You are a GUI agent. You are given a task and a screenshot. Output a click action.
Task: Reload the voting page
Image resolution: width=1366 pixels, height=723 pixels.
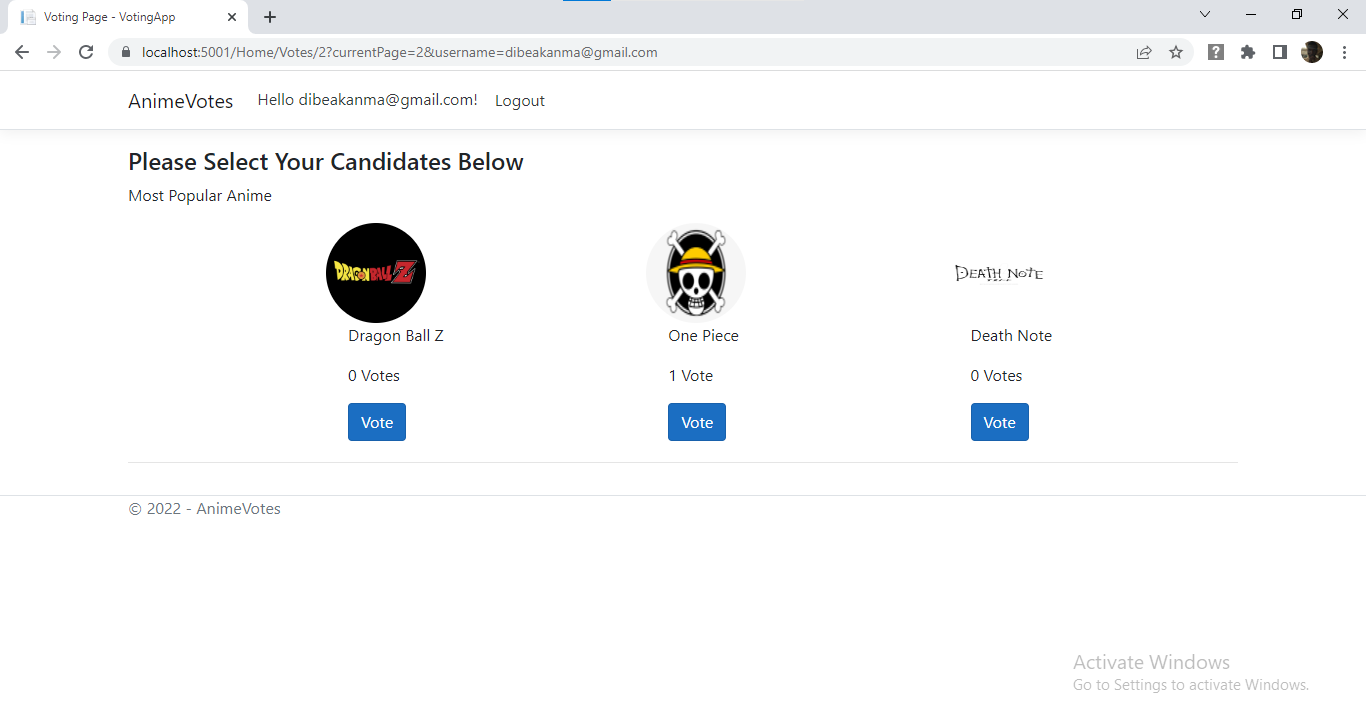pos(86,51)
